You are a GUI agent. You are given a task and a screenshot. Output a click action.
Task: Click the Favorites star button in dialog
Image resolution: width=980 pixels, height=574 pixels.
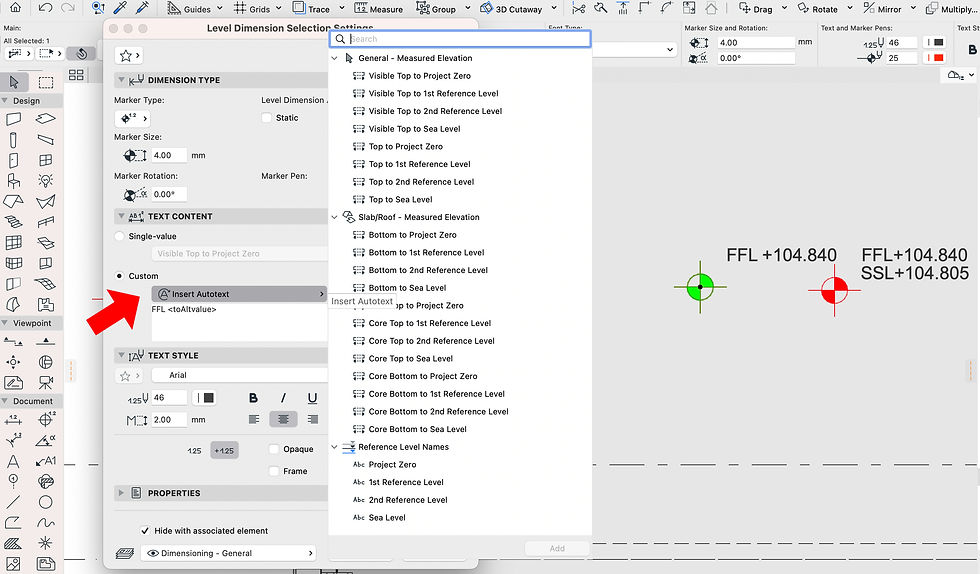[x=129, y=56]
